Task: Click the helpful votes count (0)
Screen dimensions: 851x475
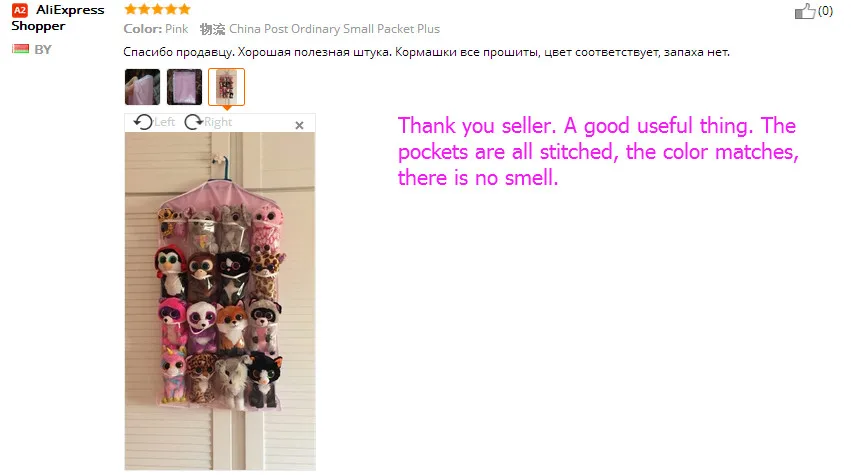Action: [x=825, y=11]
